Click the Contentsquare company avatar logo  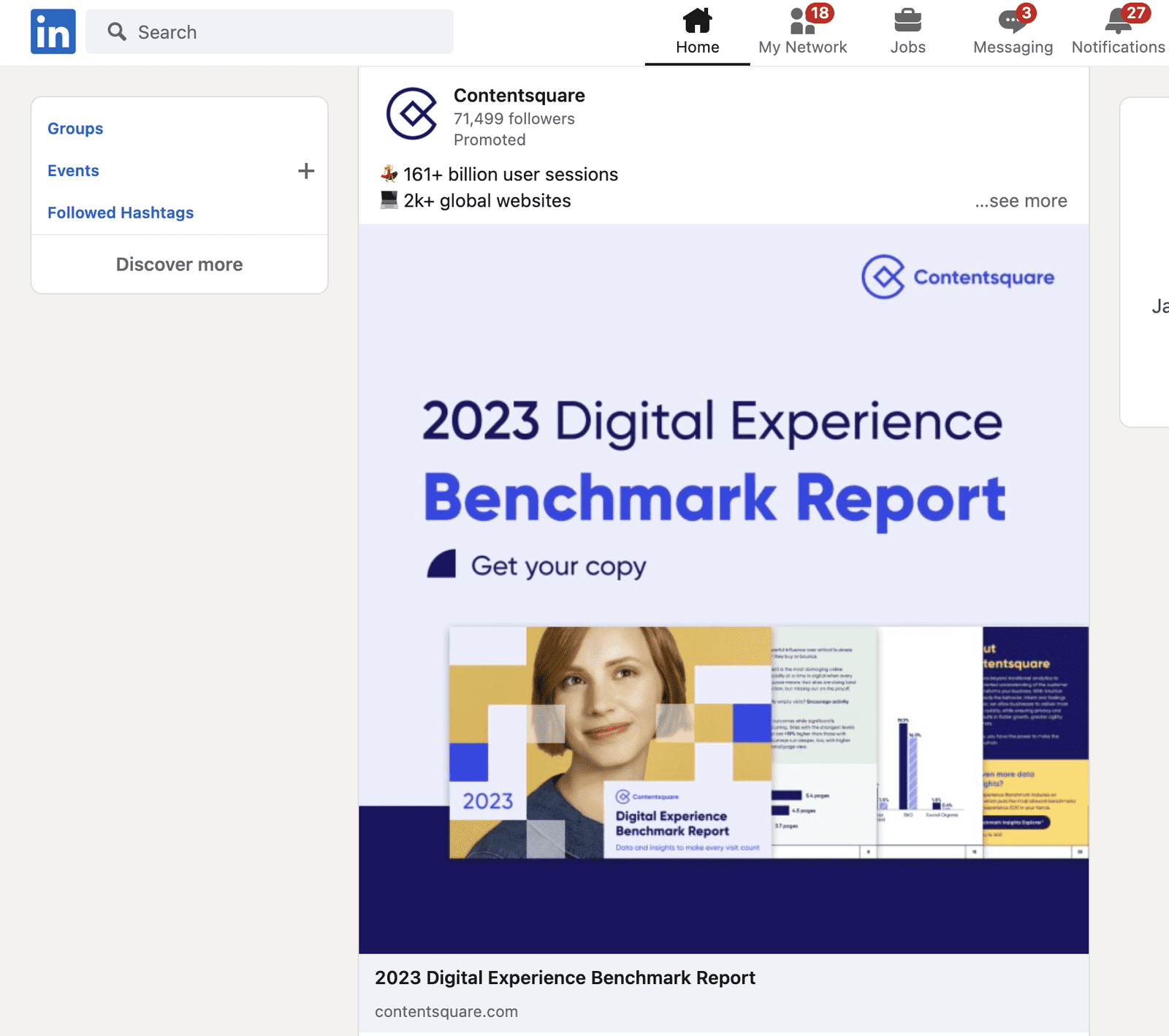[412, 114]
